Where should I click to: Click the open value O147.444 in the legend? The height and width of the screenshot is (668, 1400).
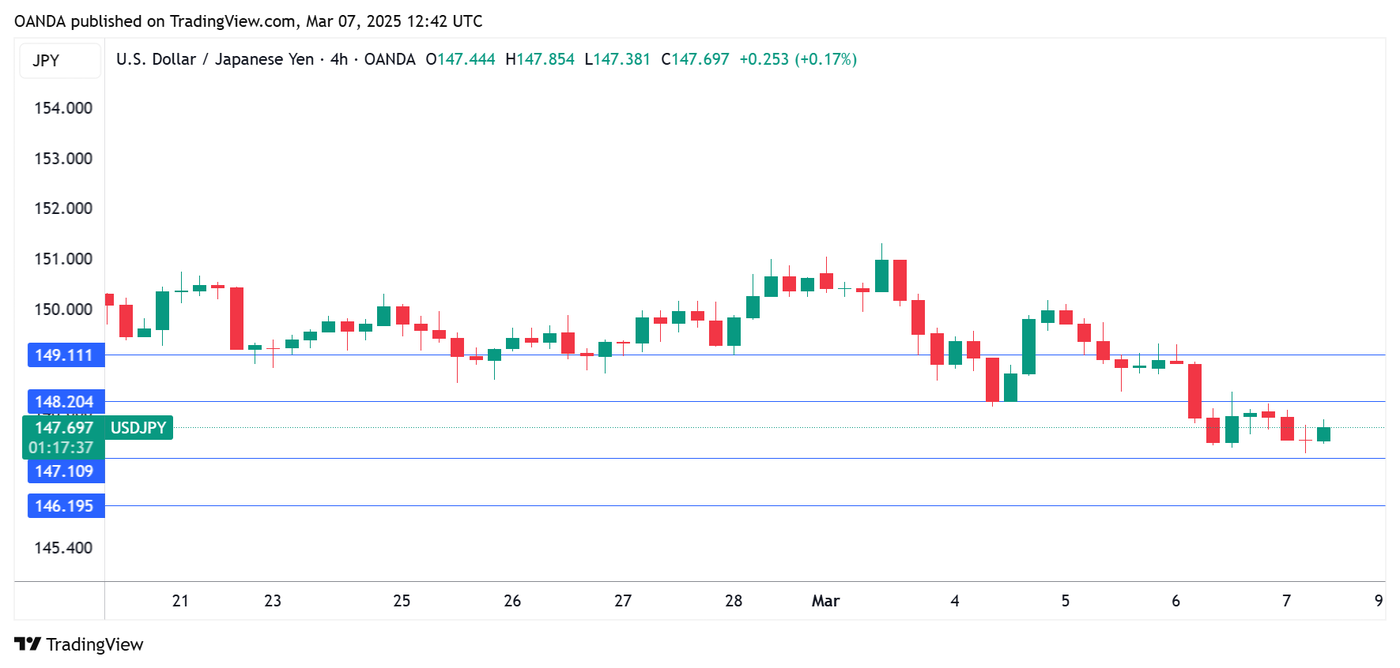(460, 60)
